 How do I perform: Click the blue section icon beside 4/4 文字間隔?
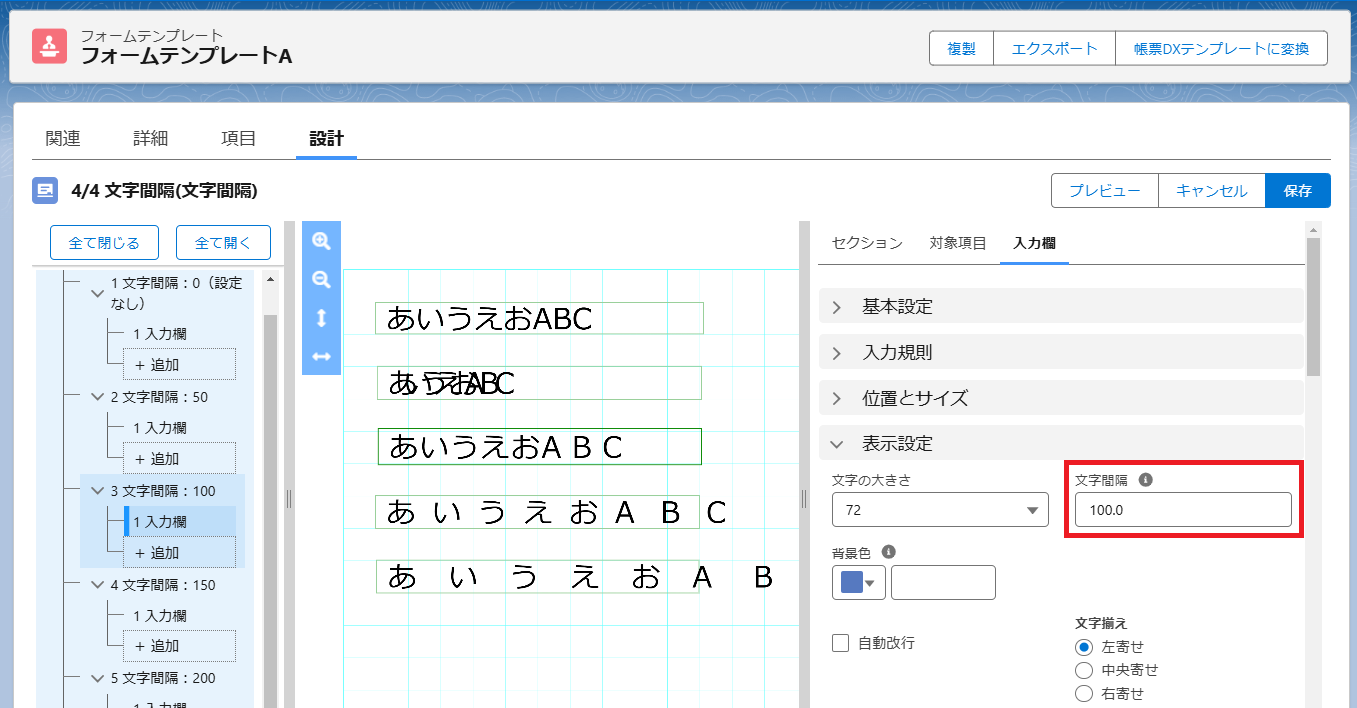(x=45, y=190)
